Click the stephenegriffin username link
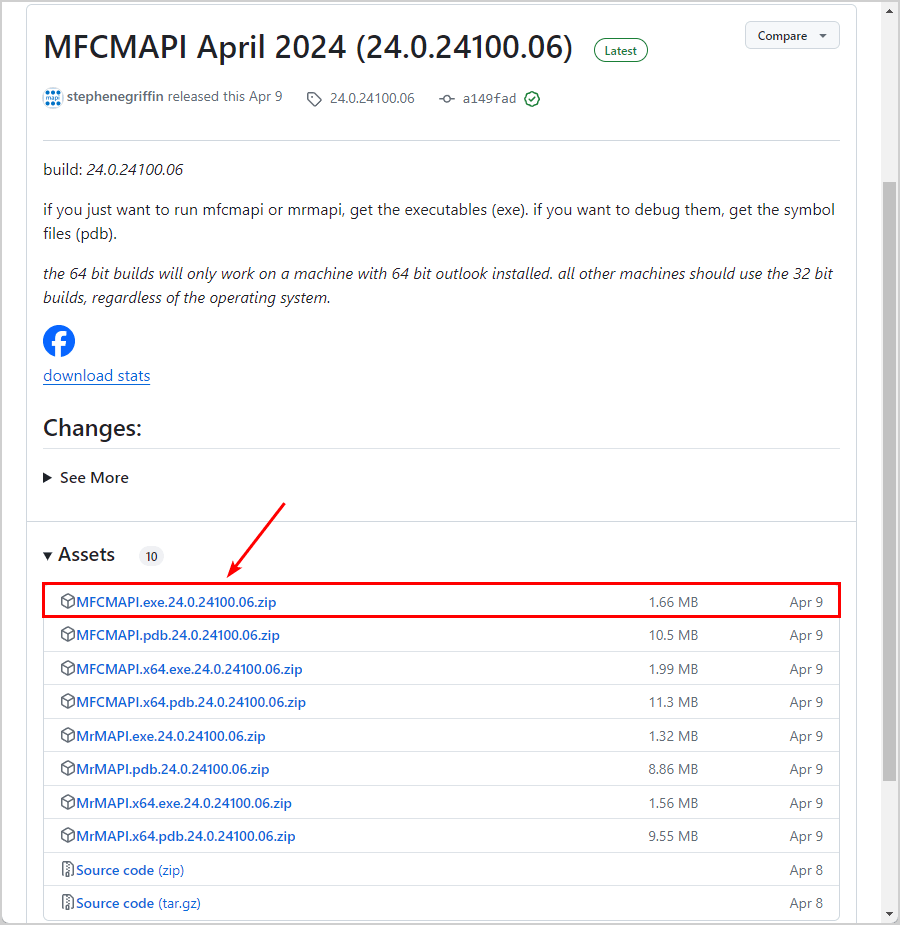The image size is (900, 925). coord(113,97)
